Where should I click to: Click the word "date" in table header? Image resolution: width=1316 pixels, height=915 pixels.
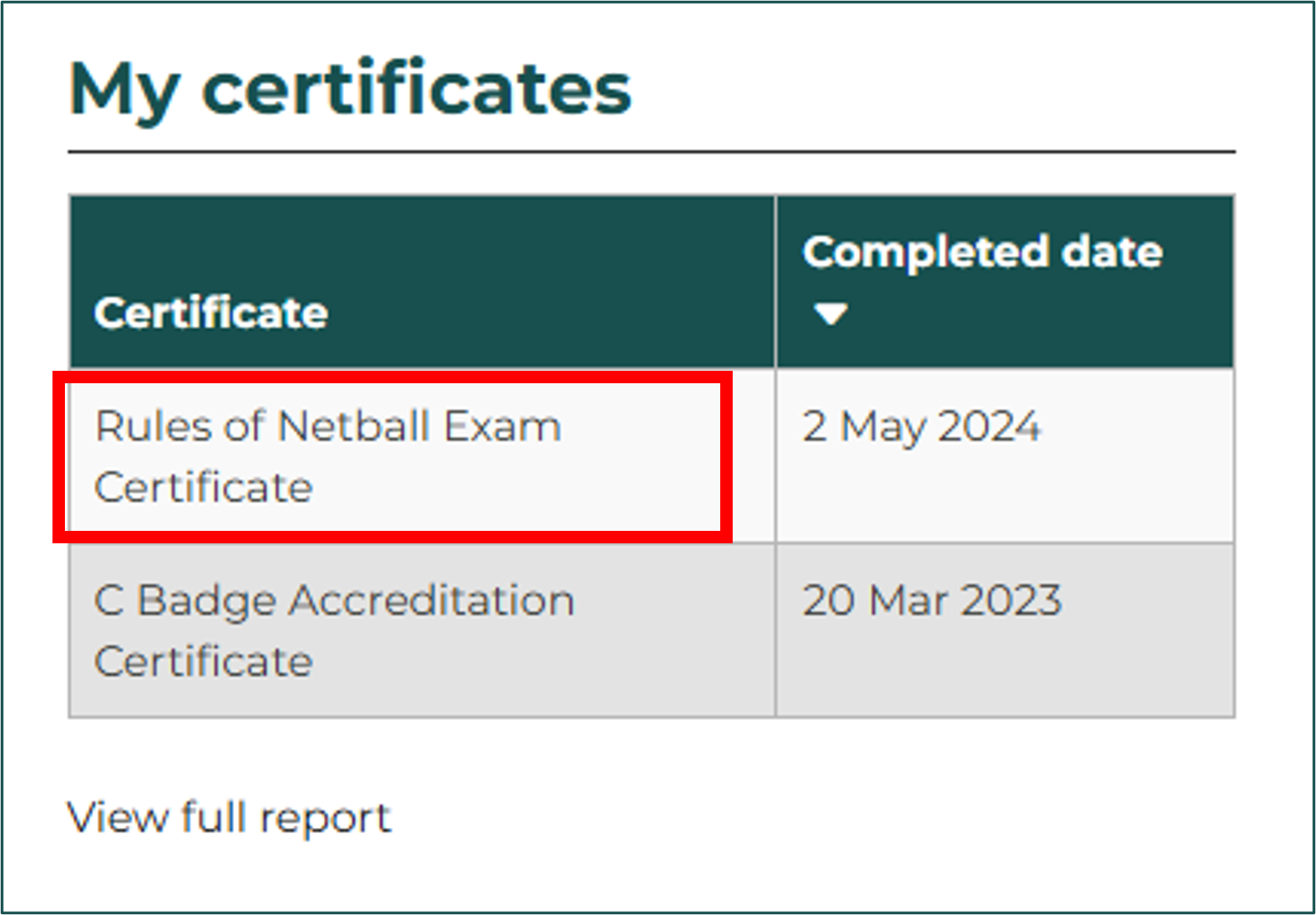[1112, 253]
